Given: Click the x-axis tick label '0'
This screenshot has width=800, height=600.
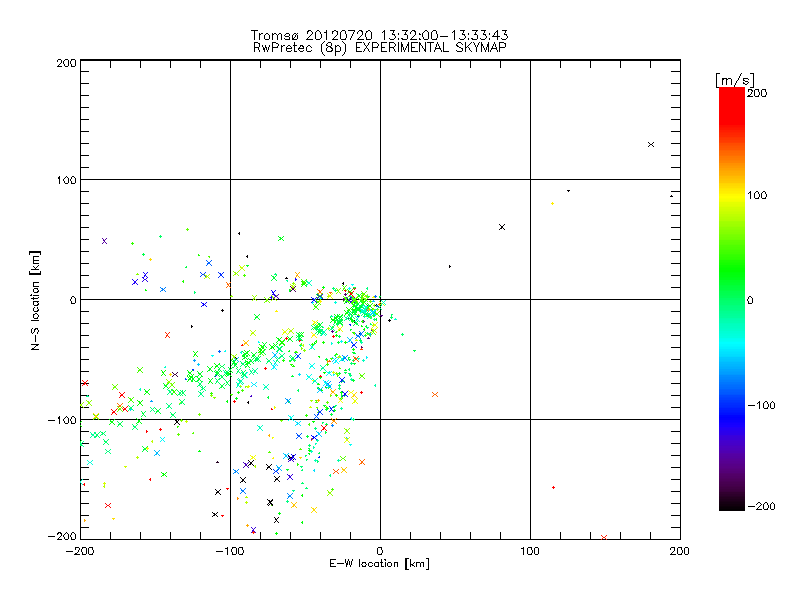Looking at the screenshot, I should click(380, 551).
